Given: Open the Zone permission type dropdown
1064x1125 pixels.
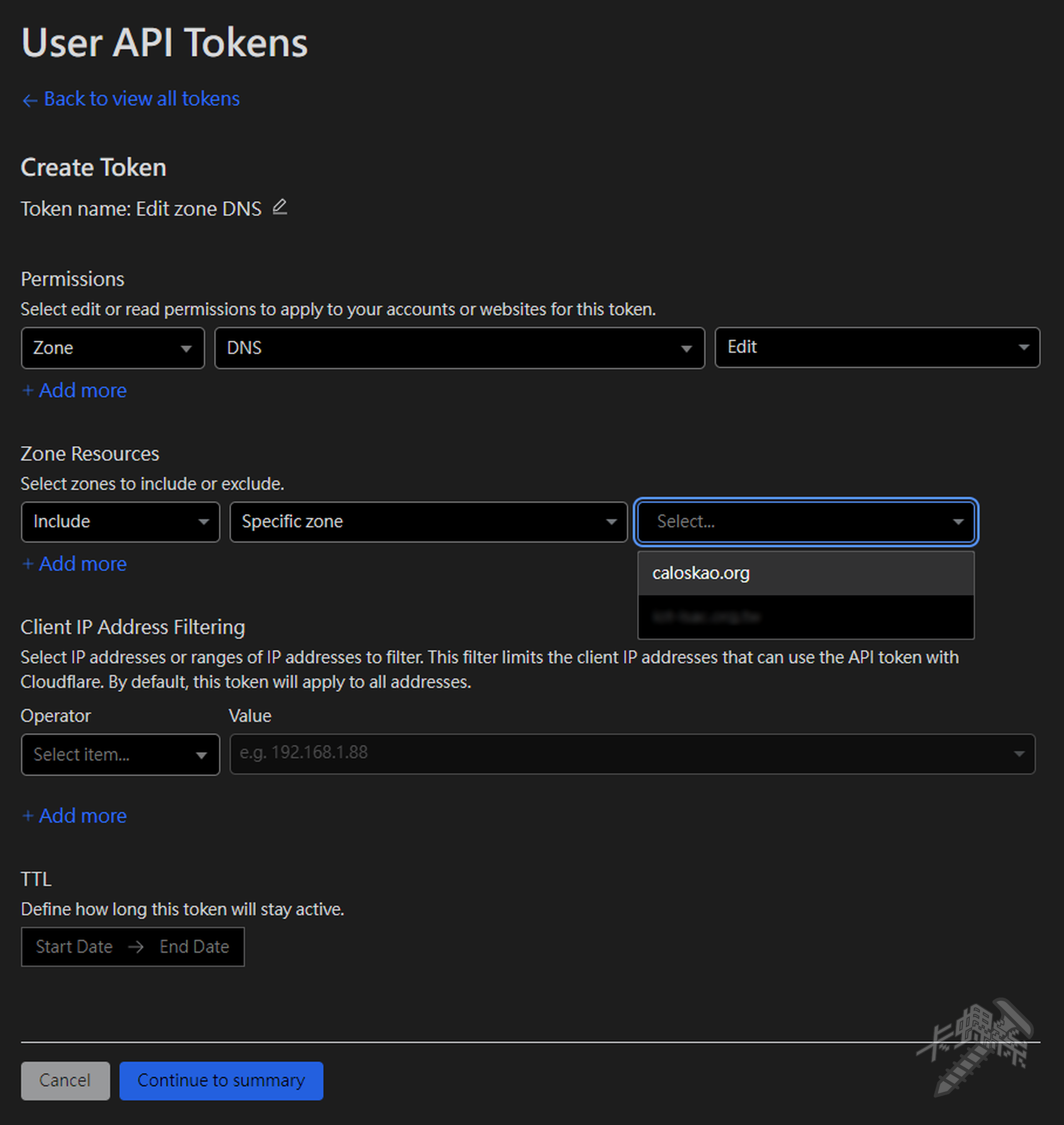Looking at the screenshot, I should tap(112, 347).
